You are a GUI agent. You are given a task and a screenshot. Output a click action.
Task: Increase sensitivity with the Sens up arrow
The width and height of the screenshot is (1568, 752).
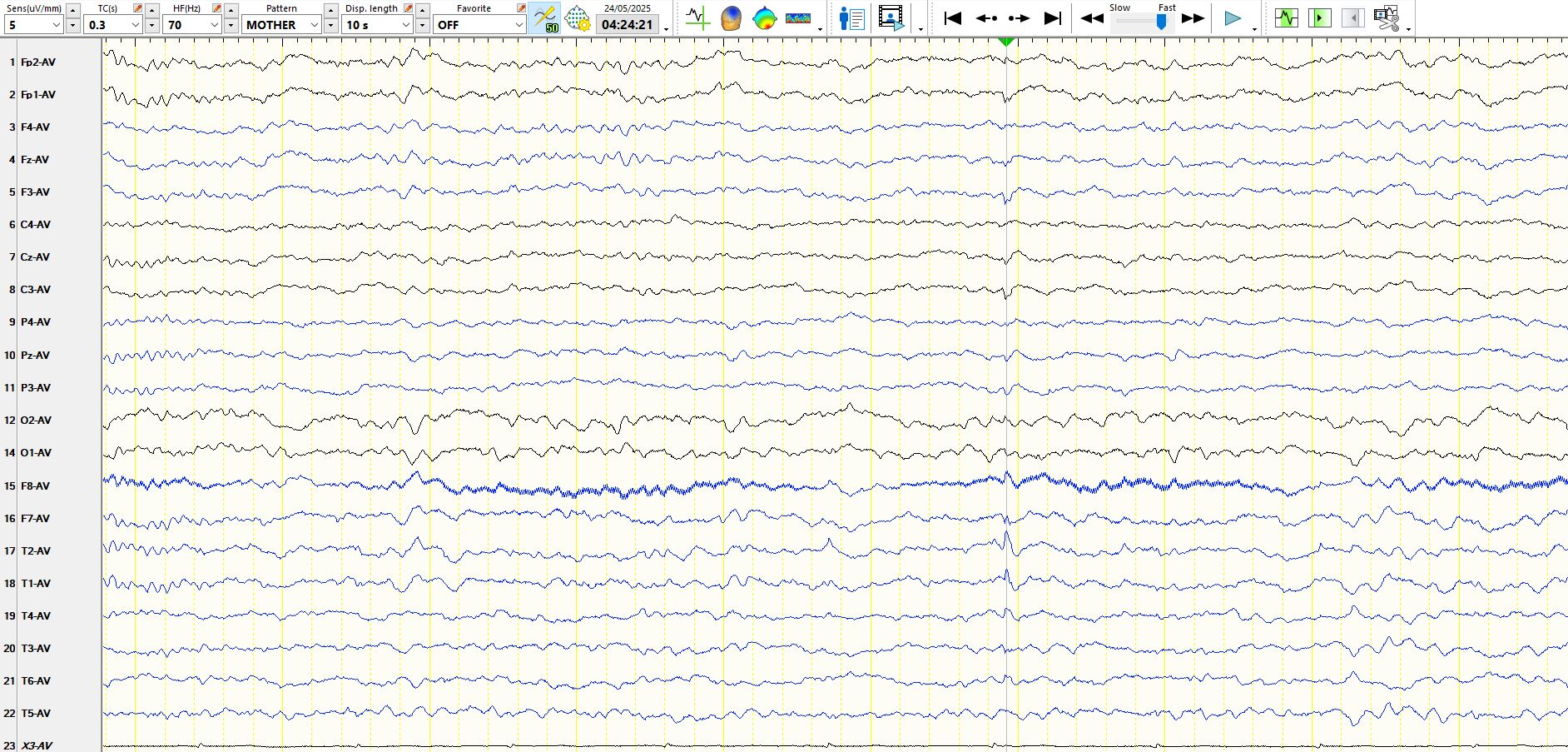coord(72,9)
